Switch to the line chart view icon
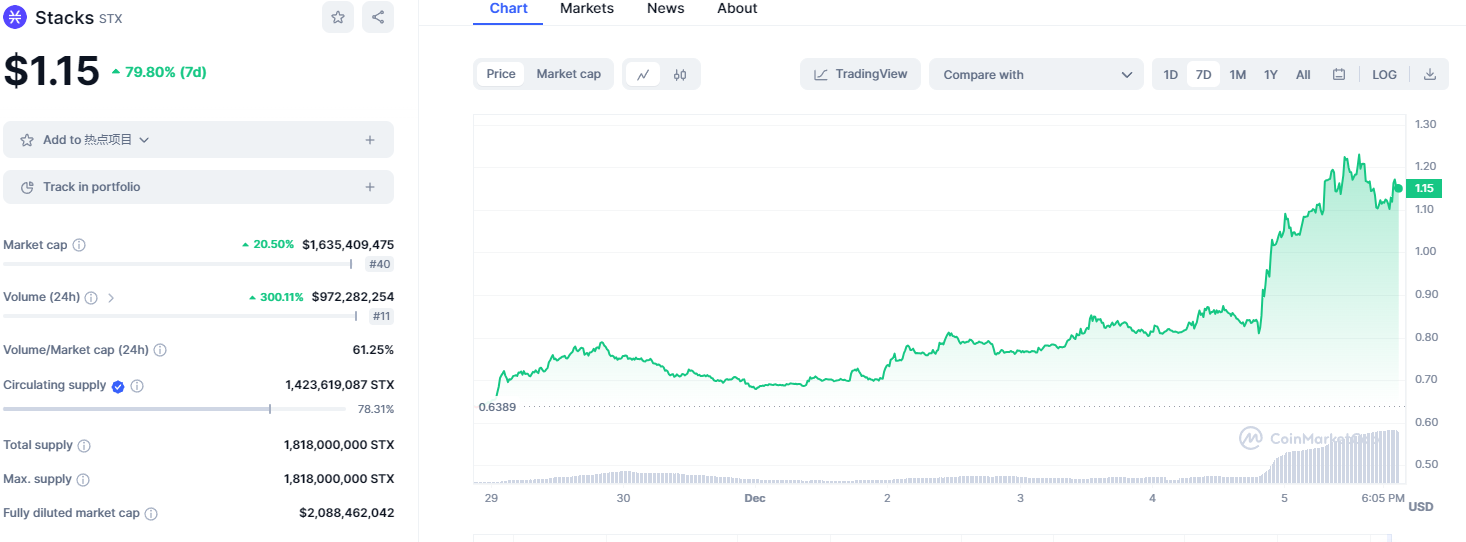The height and width of the screenshot is (542, 1466). tap(643, 74)
